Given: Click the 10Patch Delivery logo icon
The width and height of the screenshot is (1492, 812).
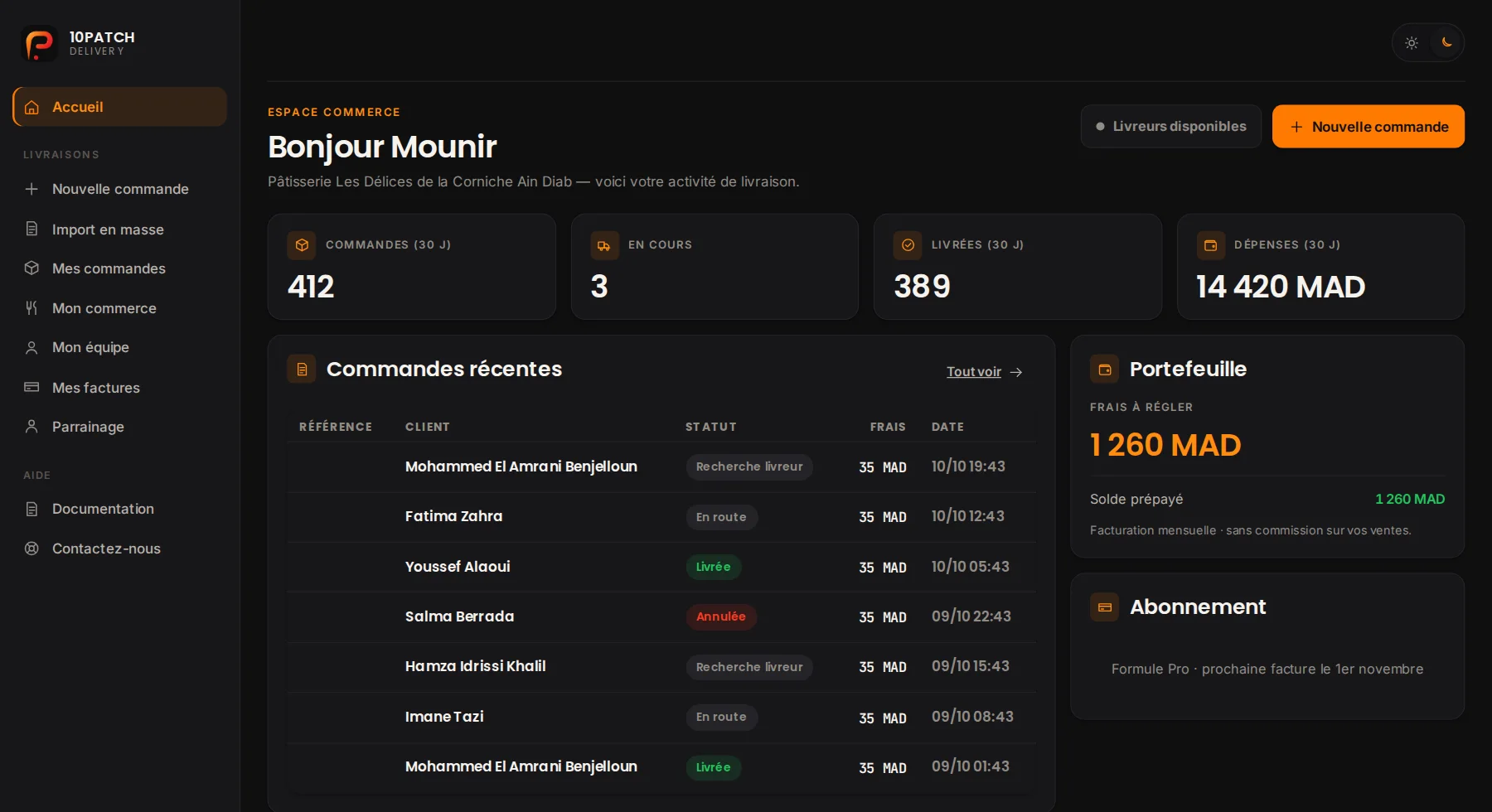Looking at the screenshot, I should [39, 43].
